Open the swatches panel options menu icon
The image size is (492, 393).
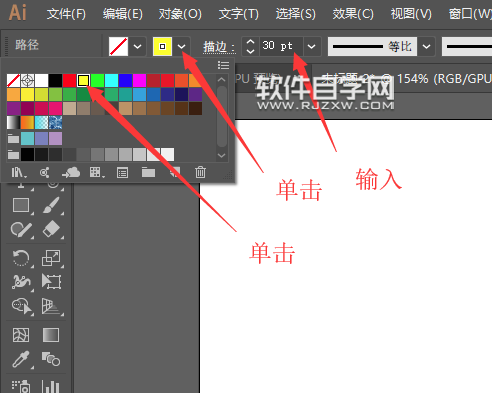tap(223, 65)
